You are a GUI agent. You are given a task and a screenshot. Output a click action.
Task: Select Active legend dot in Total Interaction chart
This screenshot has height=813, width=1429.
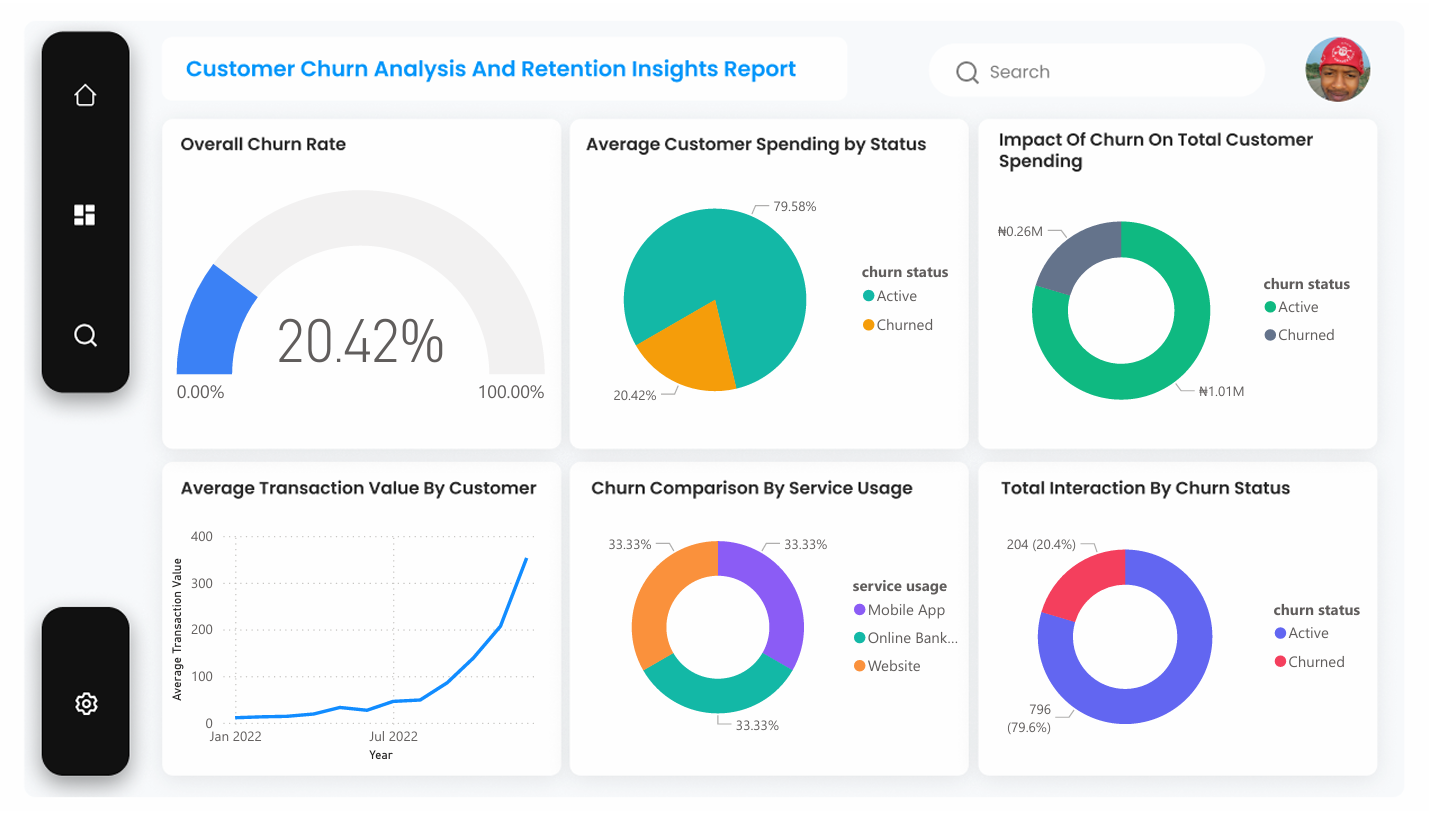[x=1280, y=633]
